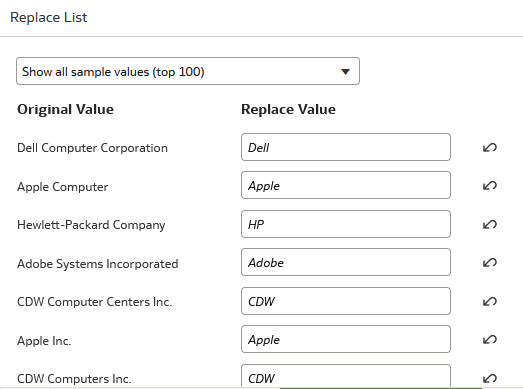Reset Adobe Systems Incorporated replace value
Screen dimensions: 523x389
[x=490, y=263]
